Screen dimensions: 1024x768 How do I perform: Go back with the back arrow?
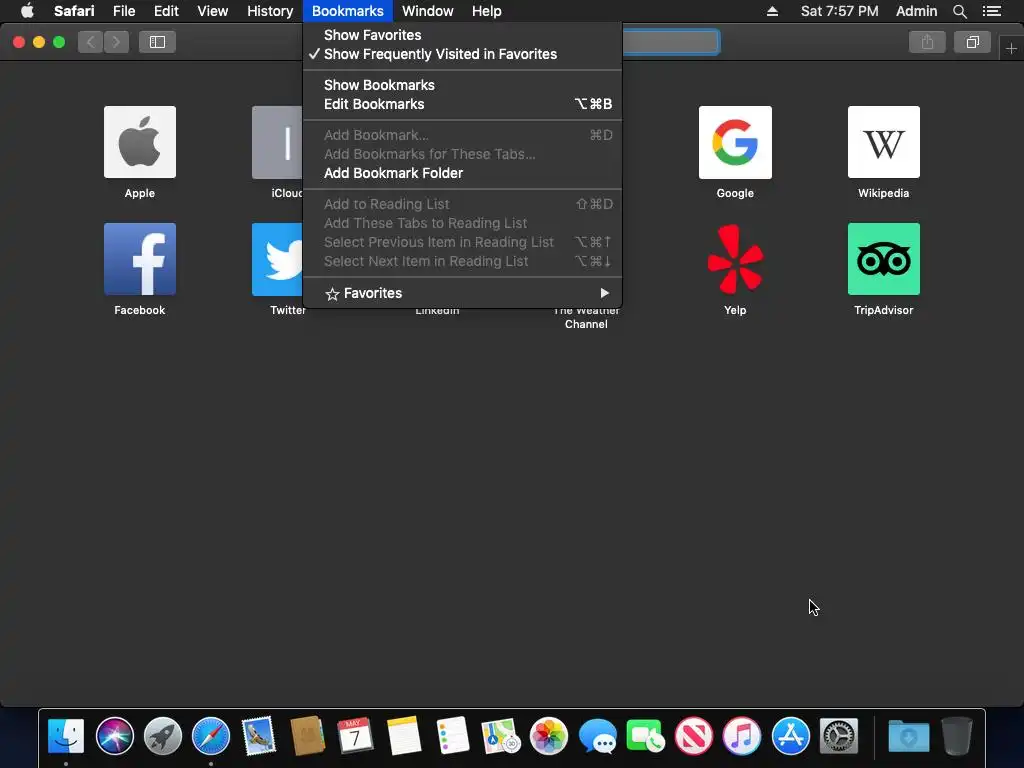91,42
